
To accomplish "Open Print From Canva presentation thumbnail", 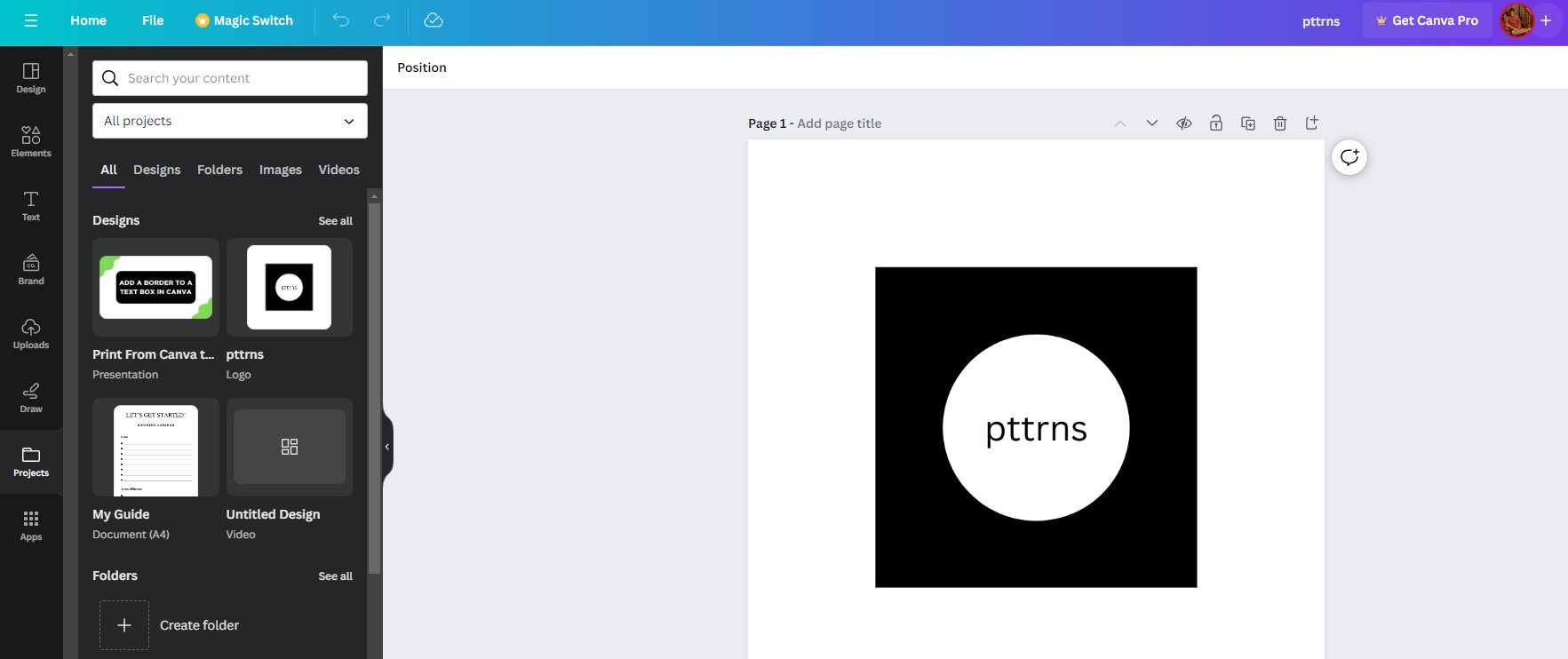I will tap(155, 288).
